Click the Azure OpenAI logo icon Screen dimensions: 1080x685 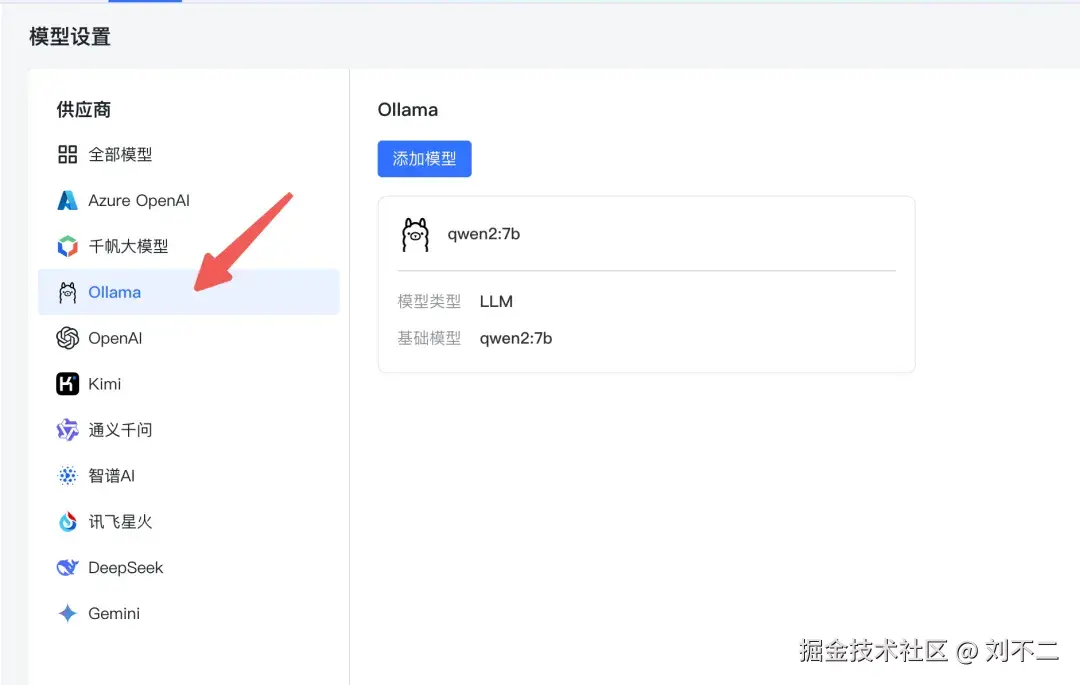tap(67, 200)
